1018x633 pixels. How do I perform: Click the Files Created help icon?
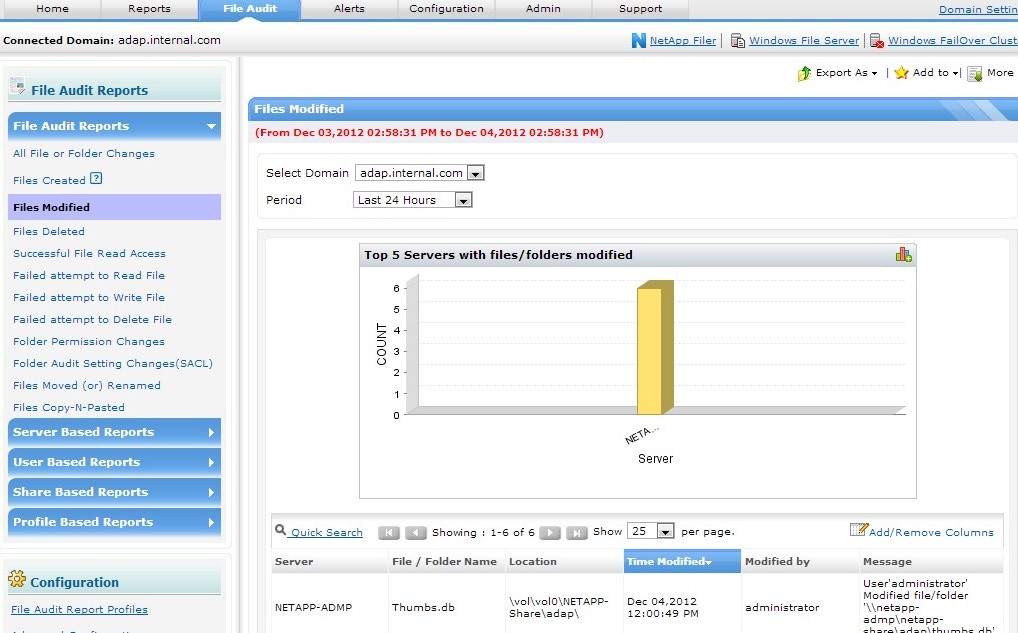96,179
